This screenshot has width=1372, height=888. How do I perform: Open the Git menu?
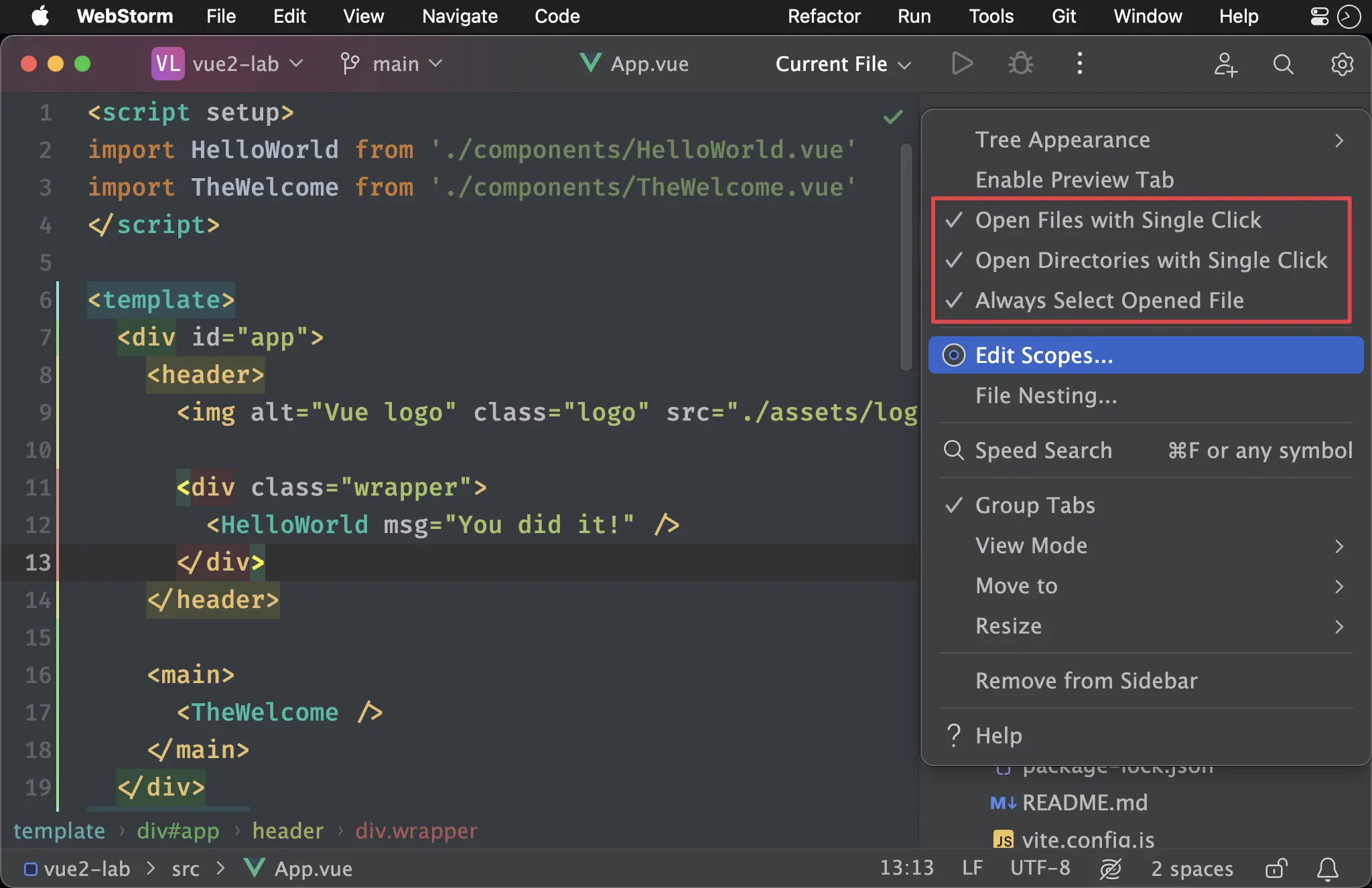pyautogui.click(x=1064, y=16)
